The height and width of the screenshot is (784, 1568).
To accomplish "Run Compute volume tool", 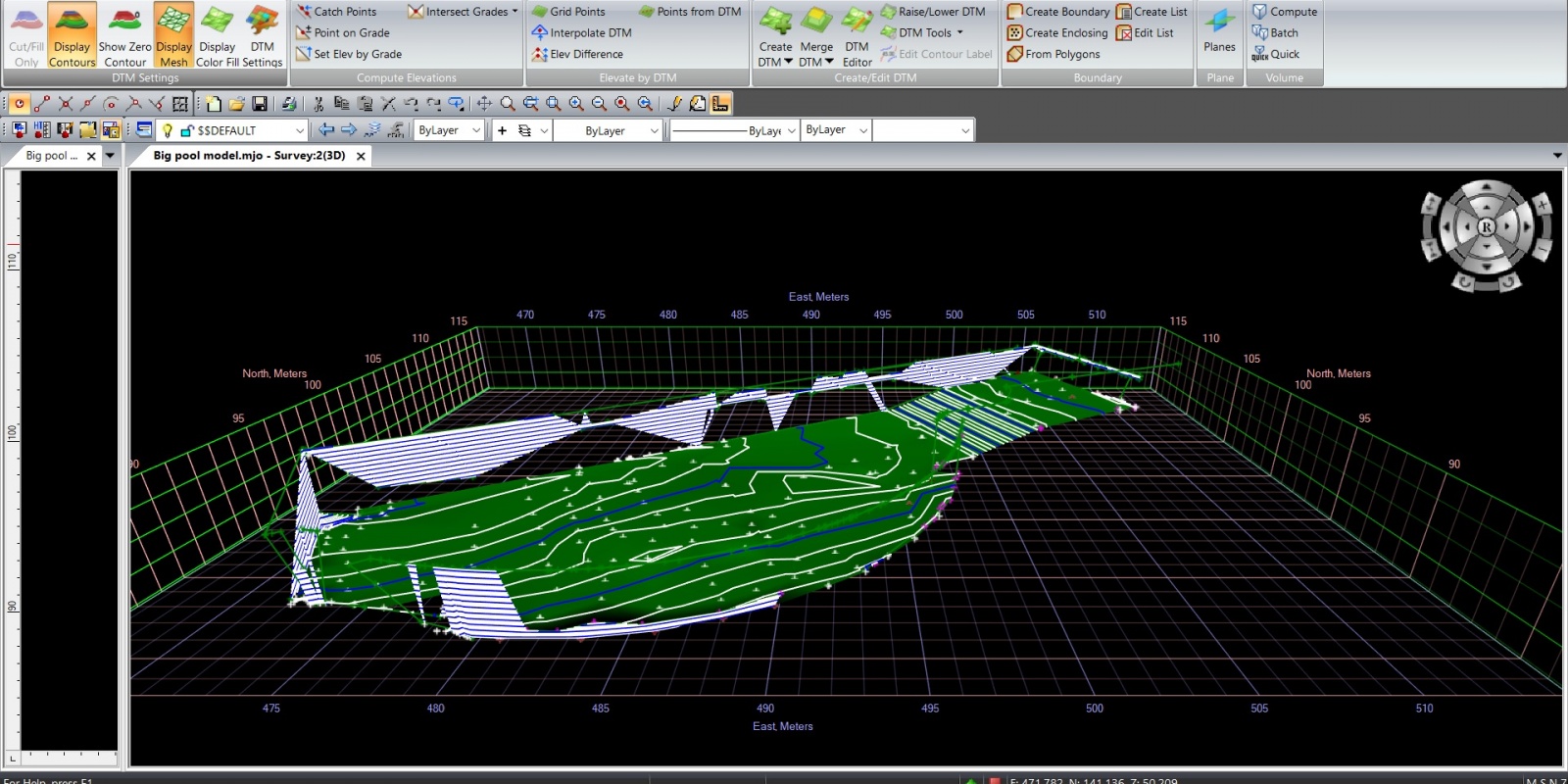I will coord(1284,12).
